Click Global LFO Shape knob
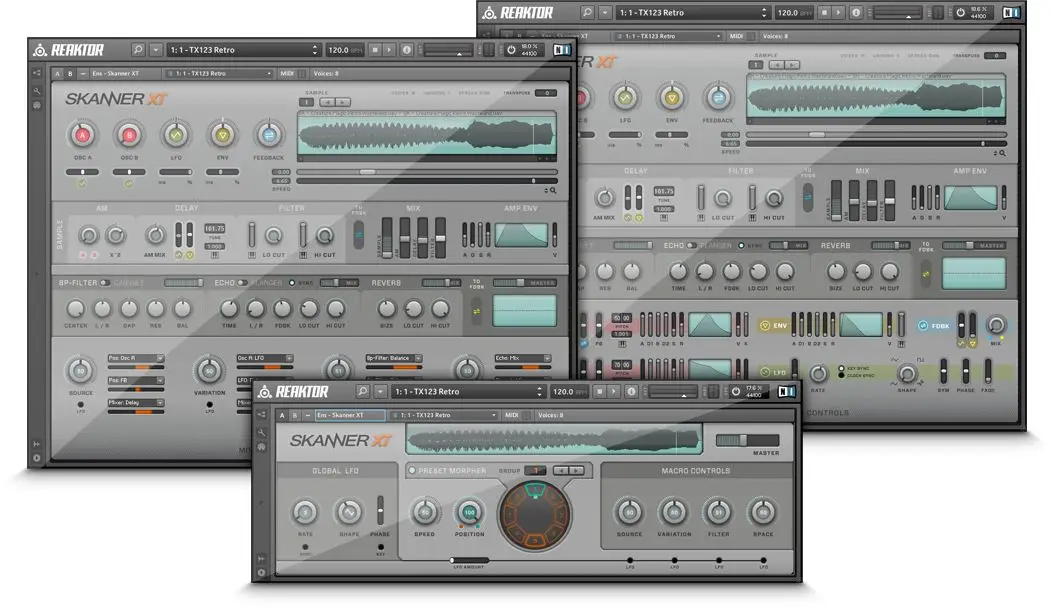This screenshot has height=609, width=1052. click(349, 512)
